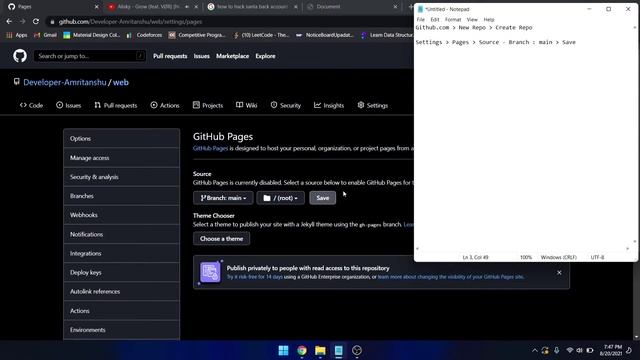
Task: Open the Wiki tab
Action: click(x=247, y=105)
